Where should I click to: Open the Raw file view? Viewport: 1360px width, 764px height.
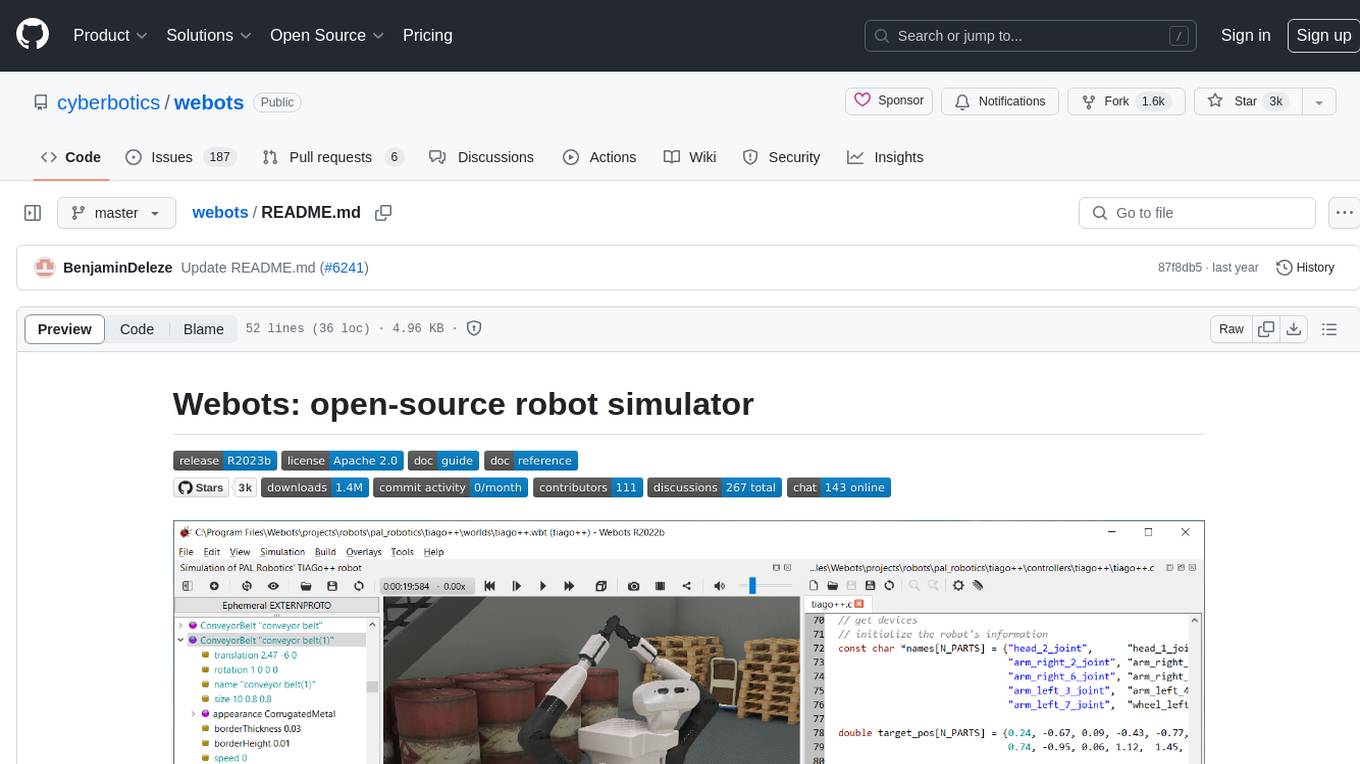pos(1231,329)
